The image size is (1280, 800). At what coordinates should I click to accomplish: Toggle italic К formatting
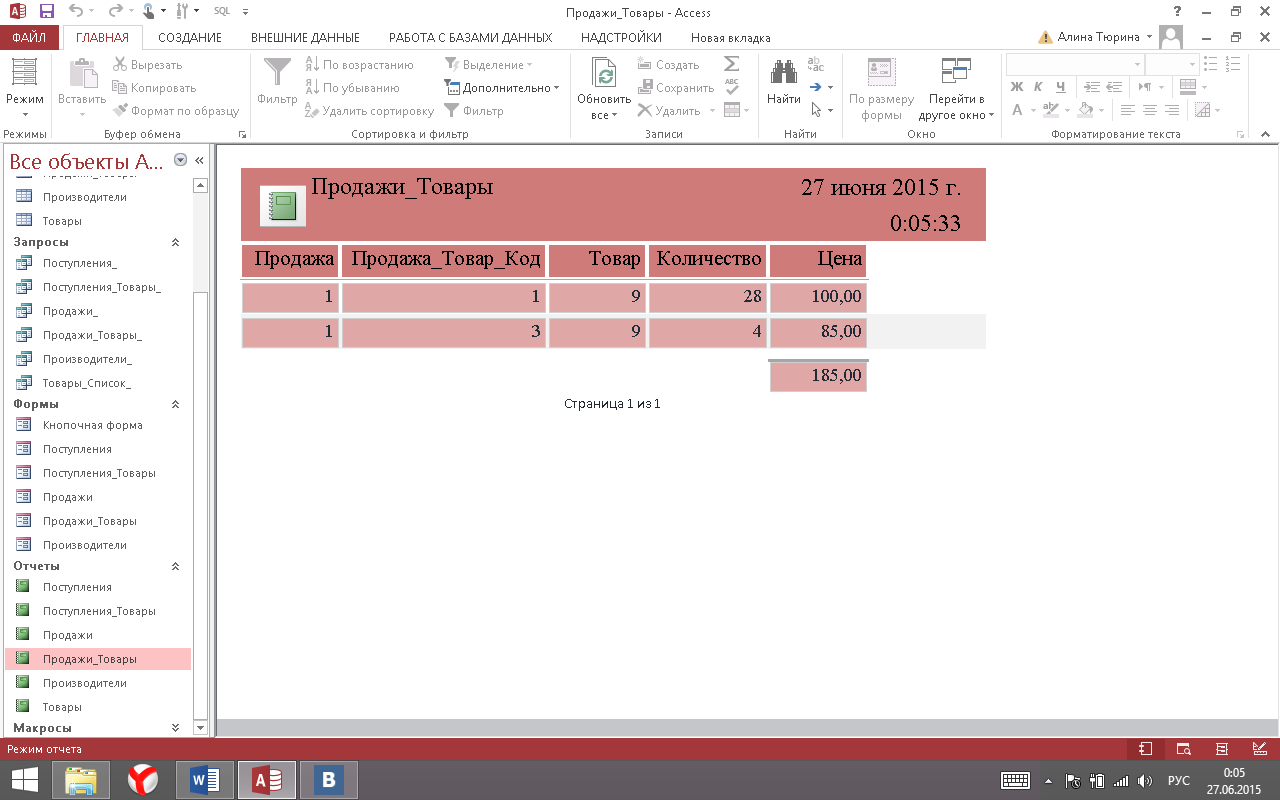click(1037, 87)
